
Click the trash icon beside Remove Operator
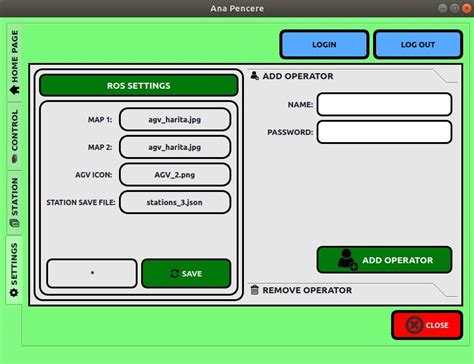click(255, 290)
